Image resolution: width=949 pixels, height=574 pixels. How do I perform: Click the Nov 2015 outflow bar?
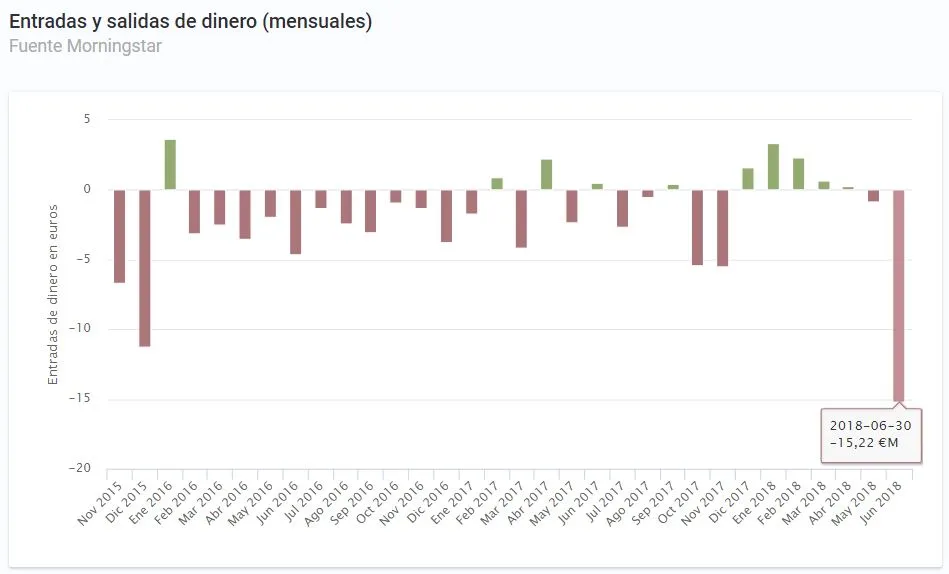click(119, 236)
